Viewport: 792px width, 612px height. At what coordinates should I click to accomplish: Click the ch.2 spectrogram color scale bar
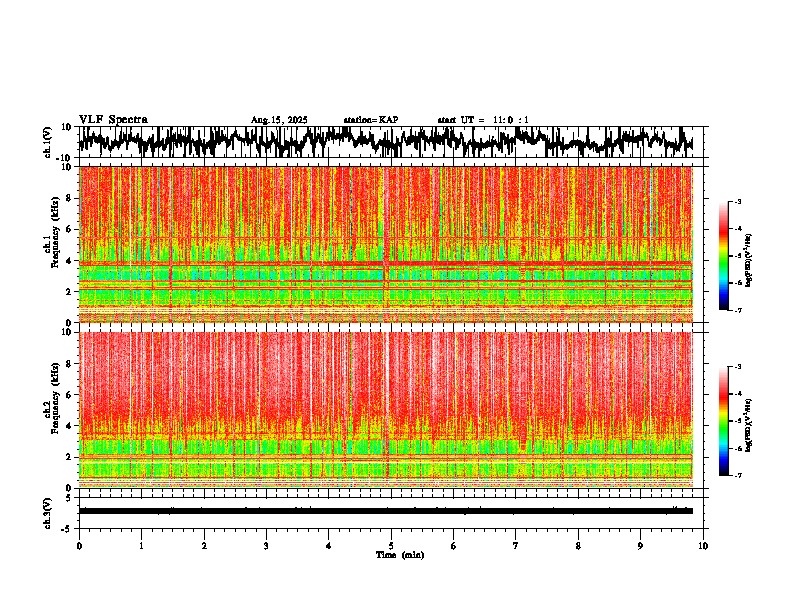[x=723, y=421]
